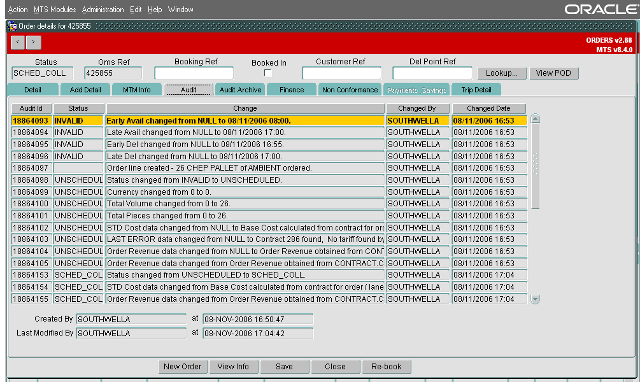Click the Order details window icon
Viewport: 640px width, 382px height.
coord(13,27)
